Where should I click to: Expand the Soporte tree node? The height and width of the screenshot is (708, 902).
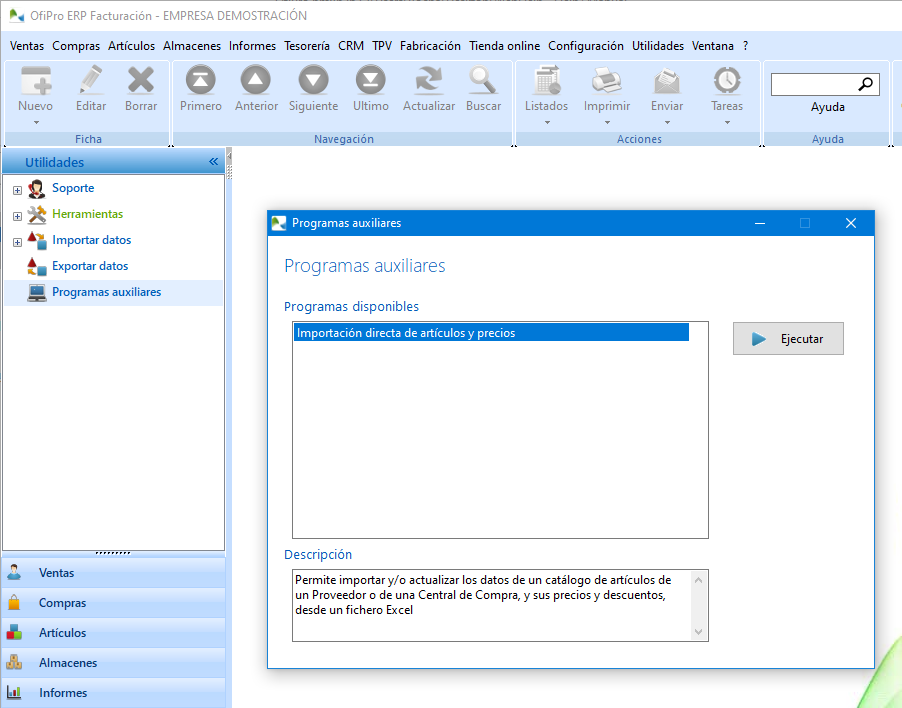[x=17, y=189]
